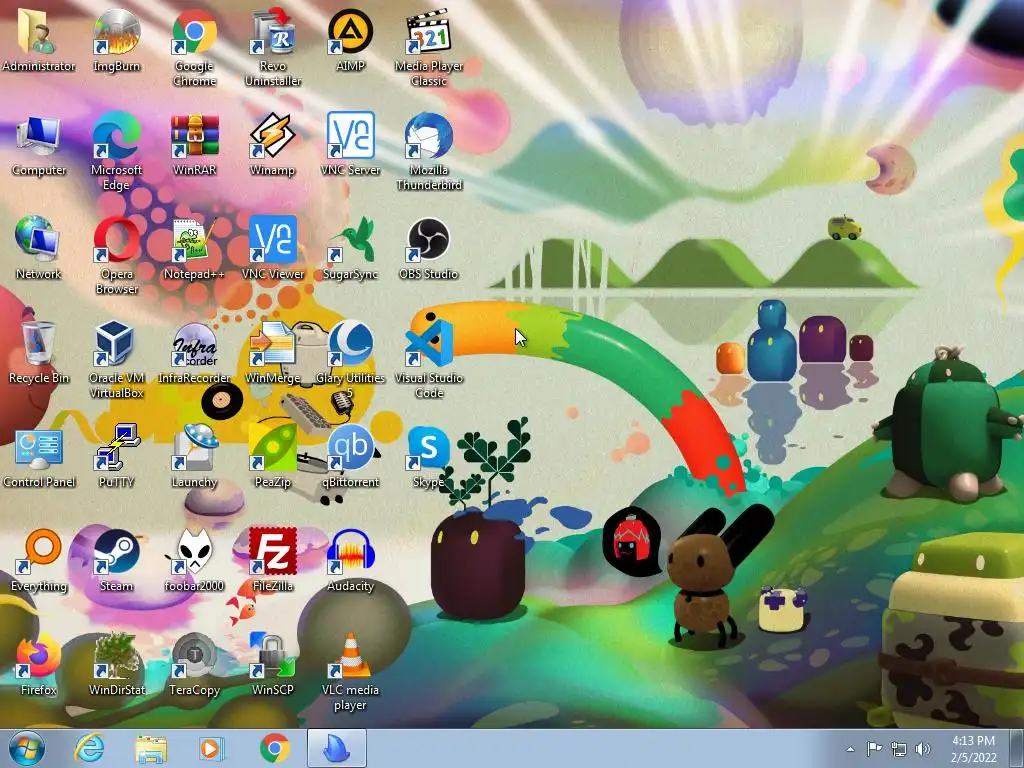Open the Windows Start menu
The image size is (1024, 768).
point(27,748)
